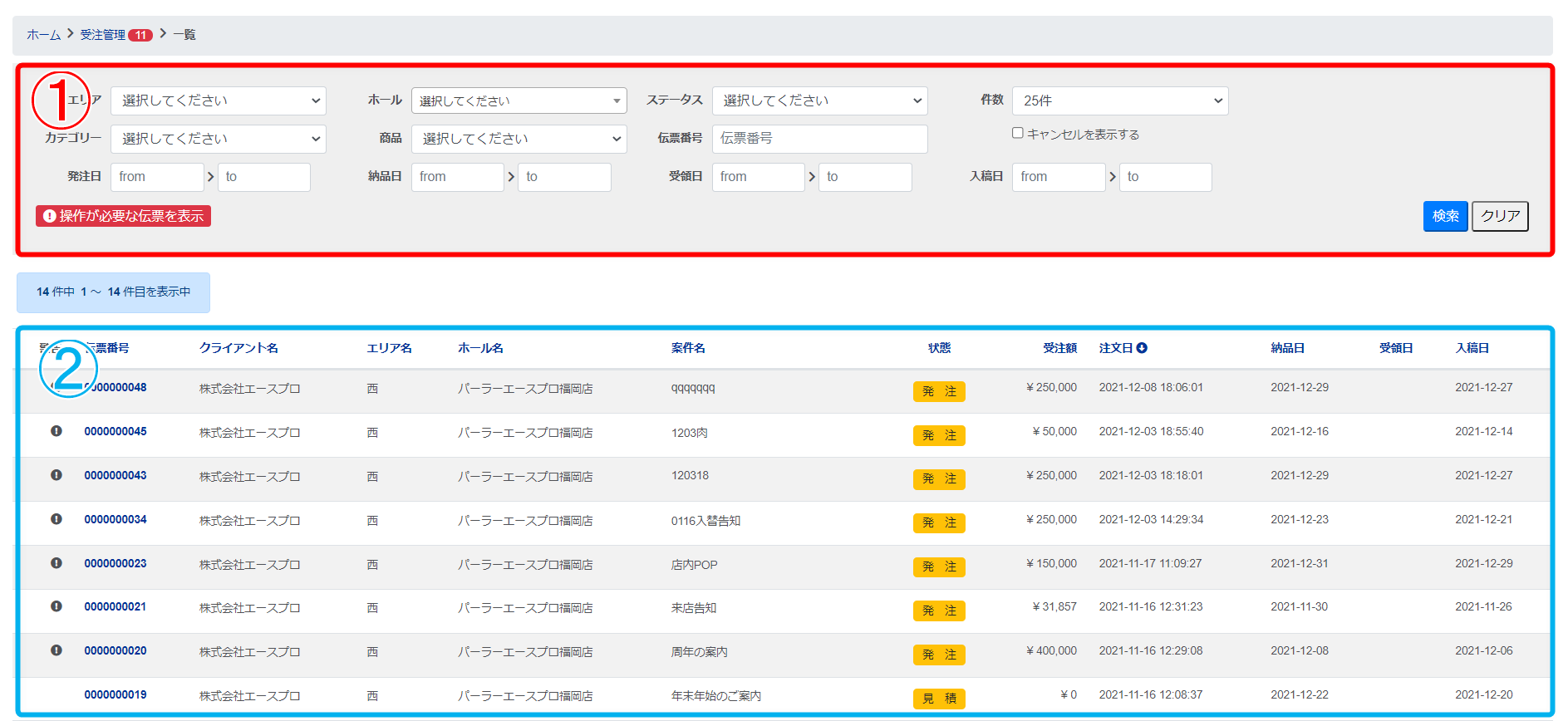The width and height of the screenshot is (1568, 721).
Task: Open the ホール selection dropdown
Action: 519,101
